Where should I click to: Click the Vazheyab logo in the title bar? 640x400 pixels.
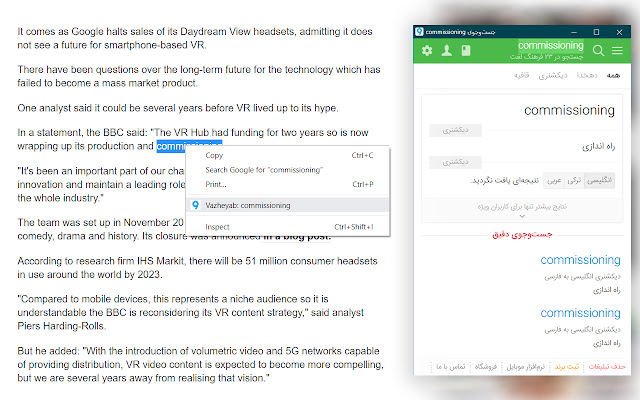(x=419, y=32)
